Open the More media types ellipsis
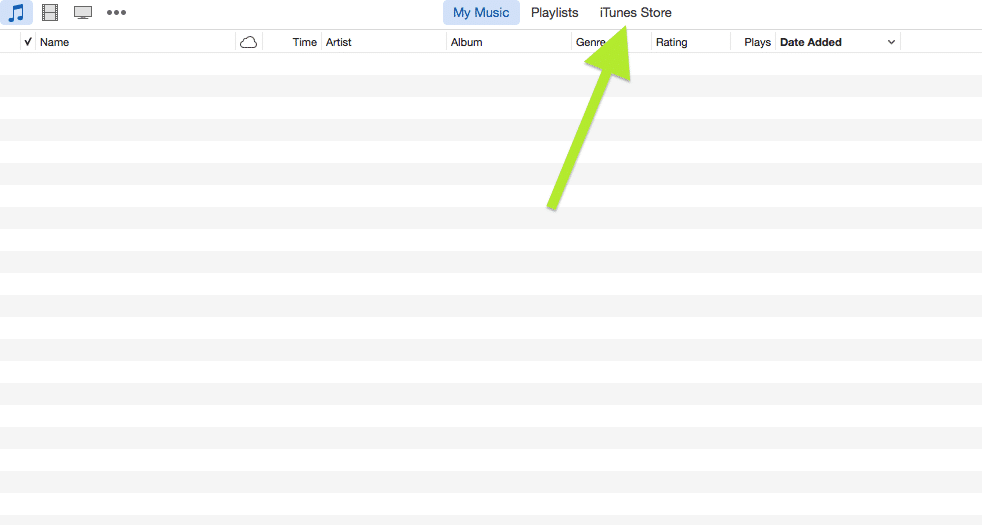982x525 pixels. pyautogui.click(x=116, y=12)
